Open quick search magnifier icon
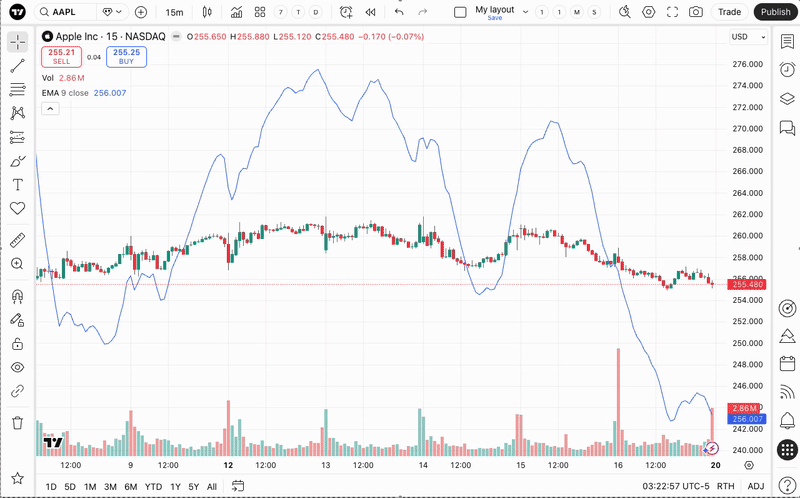This screenshot has width=800, height=498. 624,12
